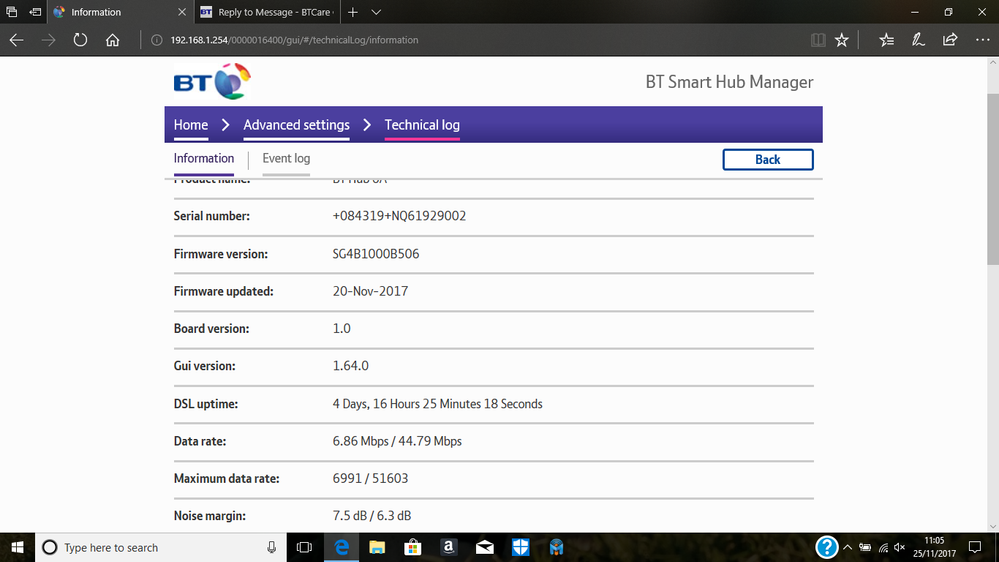Select firmware version SG4B1000B506

point(376,254)
